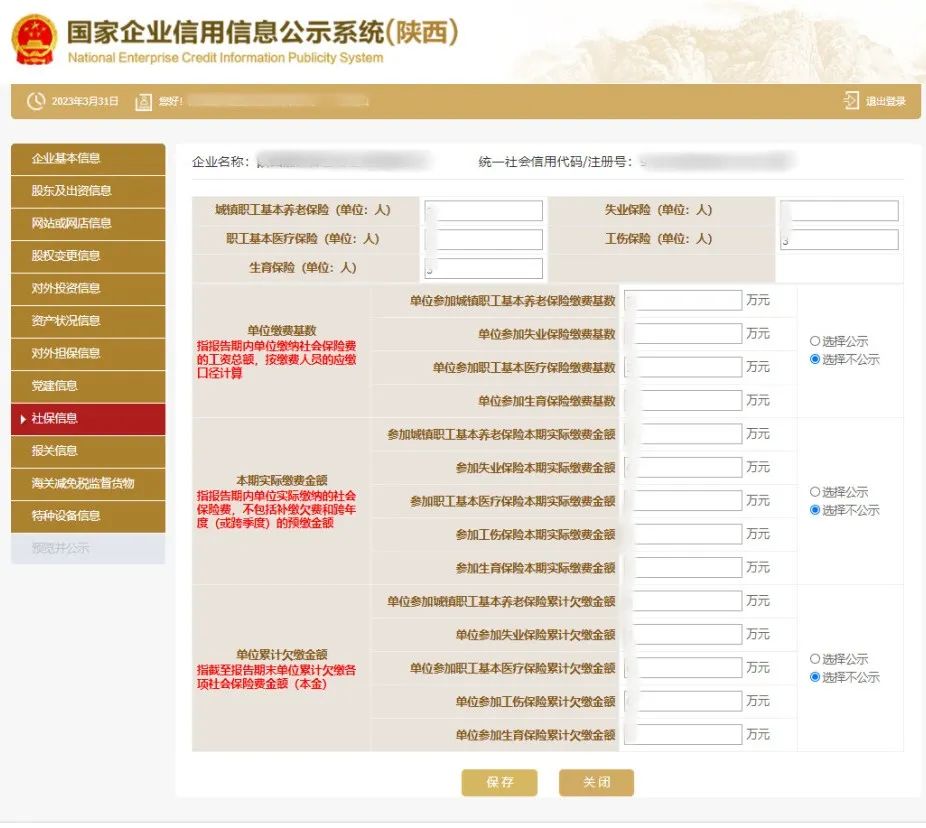Select 选择不公示 for 单位累计欠缴金额 section
The height and width of the screenshot is (828, 926).
tap(815, 677)
